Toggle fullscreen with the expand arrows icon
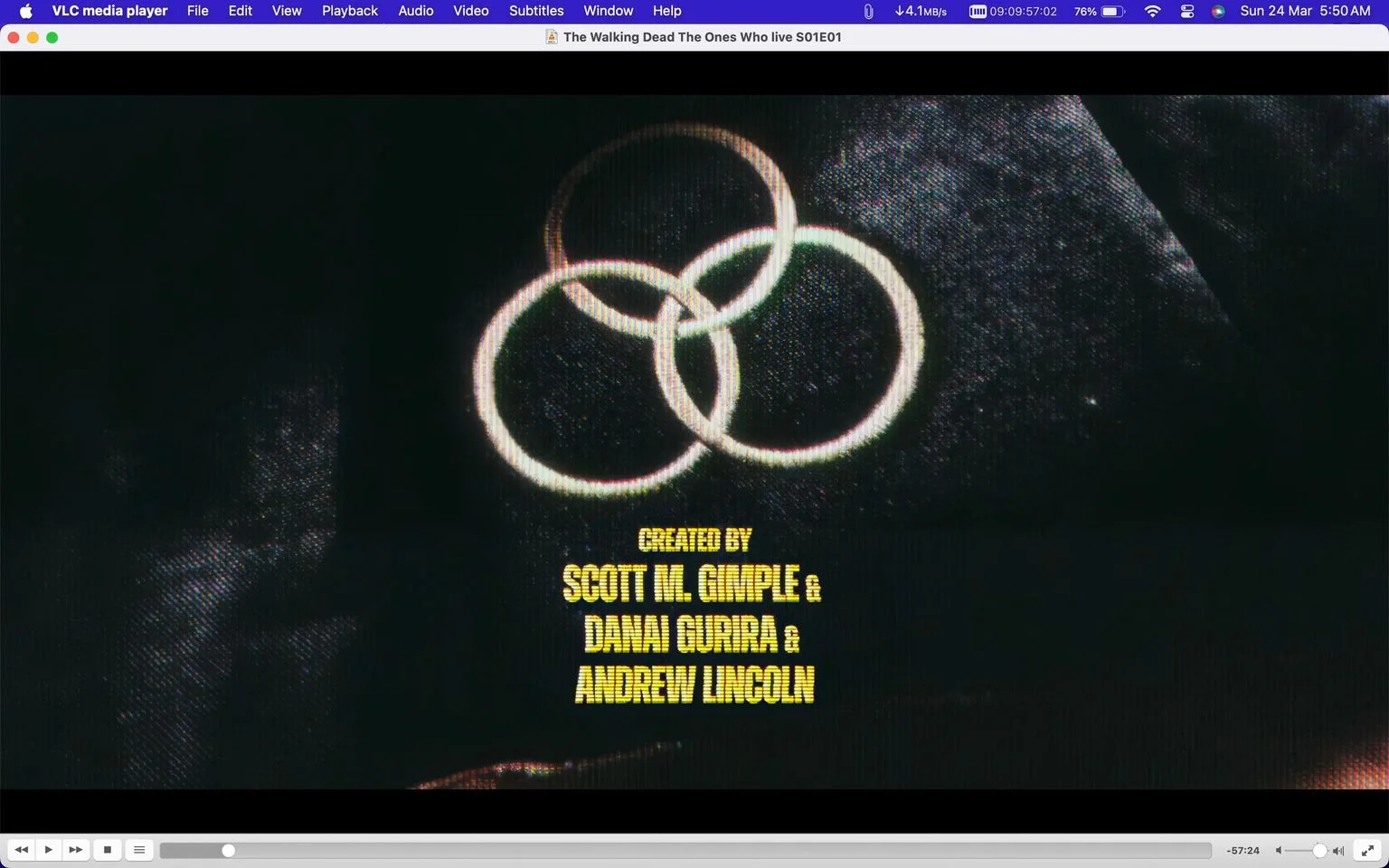The height and width of the screenshot is (868, 1389). tap(1367, 850)
